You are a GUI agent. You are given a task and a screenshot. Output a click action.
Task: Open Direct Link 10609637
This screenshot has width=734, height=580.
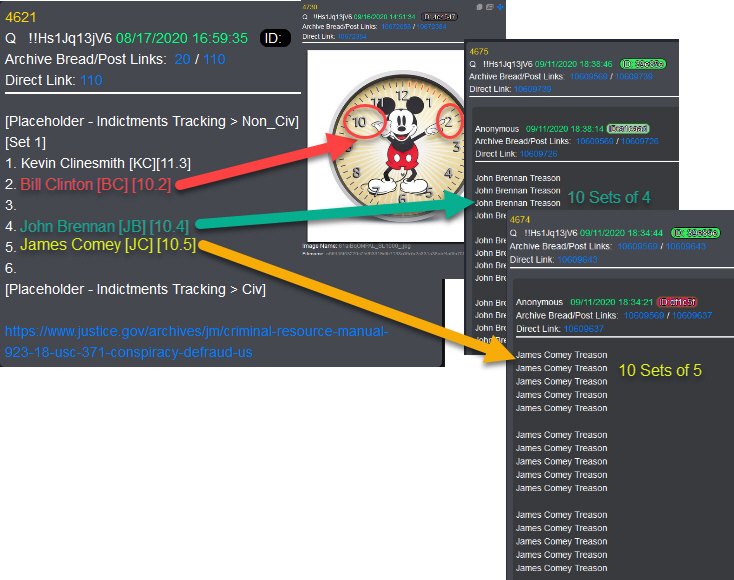(583, 329)
